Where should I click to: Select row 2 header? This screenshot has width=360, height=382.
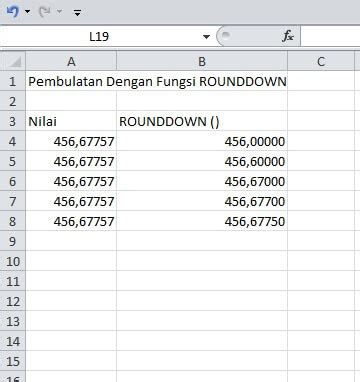tap(13, 101)
